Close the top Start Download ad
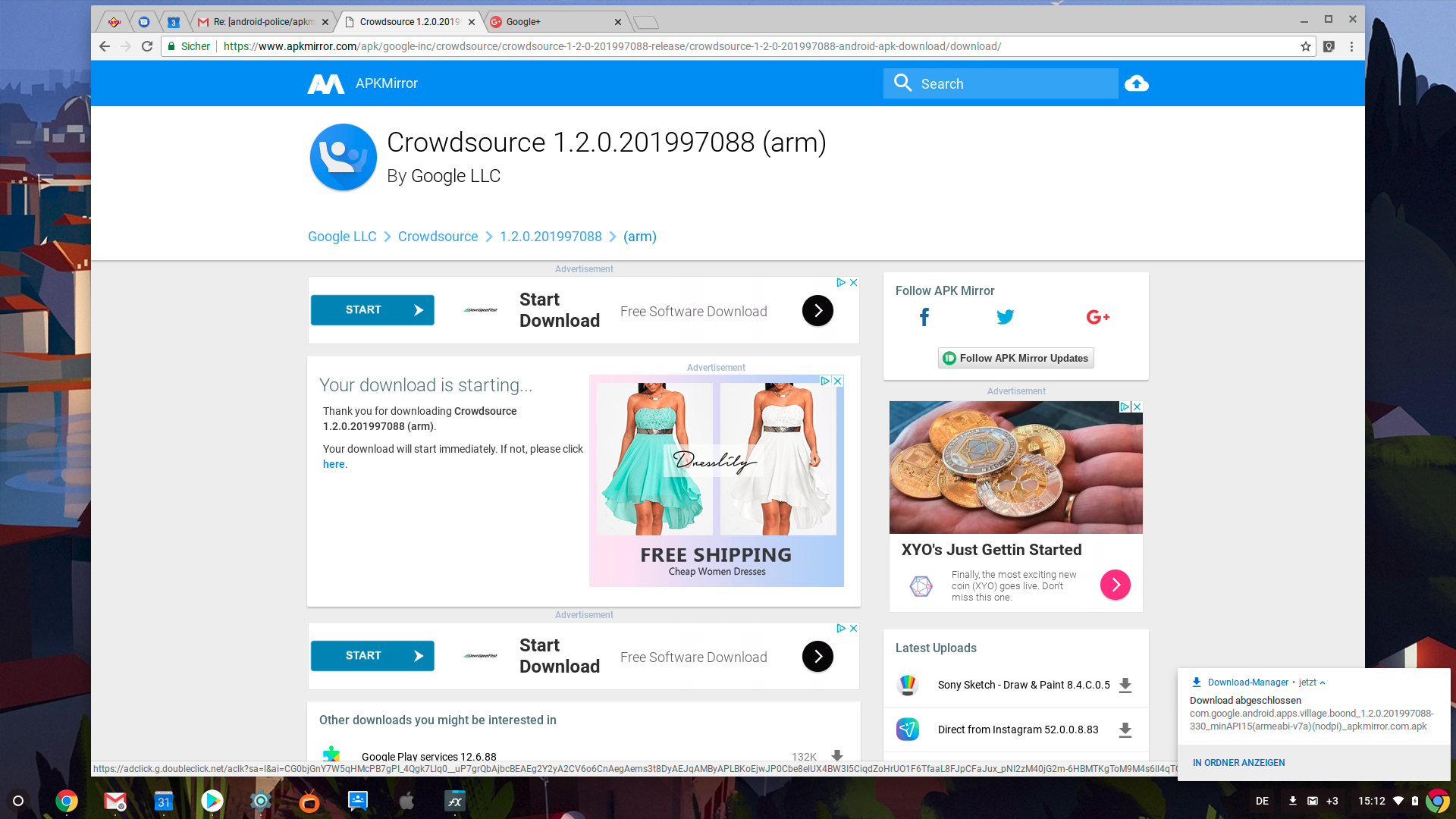The width and height of the screenshot is (1456, 819). [x=853, y=282]
